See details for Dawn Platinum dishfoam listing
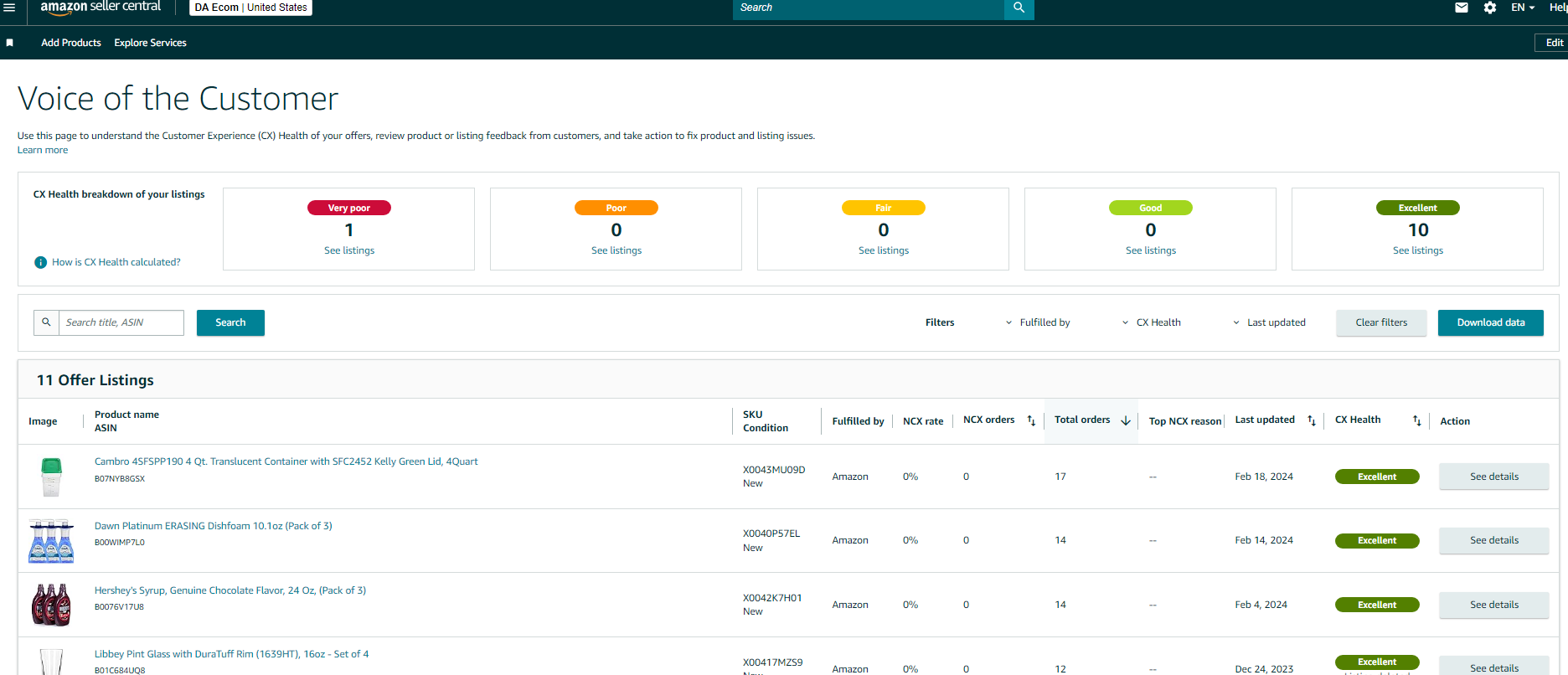This screenshot has height=675, width=1568. (1494, 540)
